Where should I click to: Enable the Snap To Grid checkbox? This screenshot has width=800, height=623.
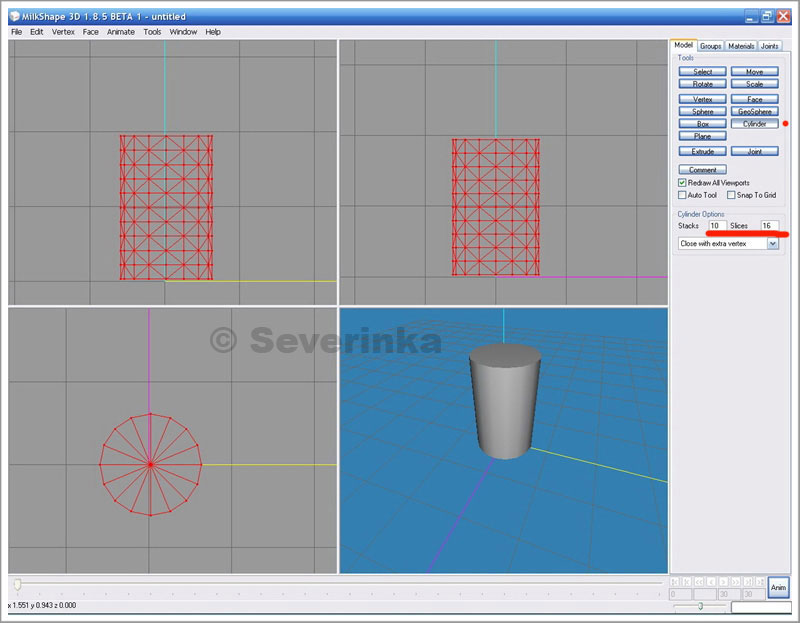pyautogui.click(x=731, y=195)
